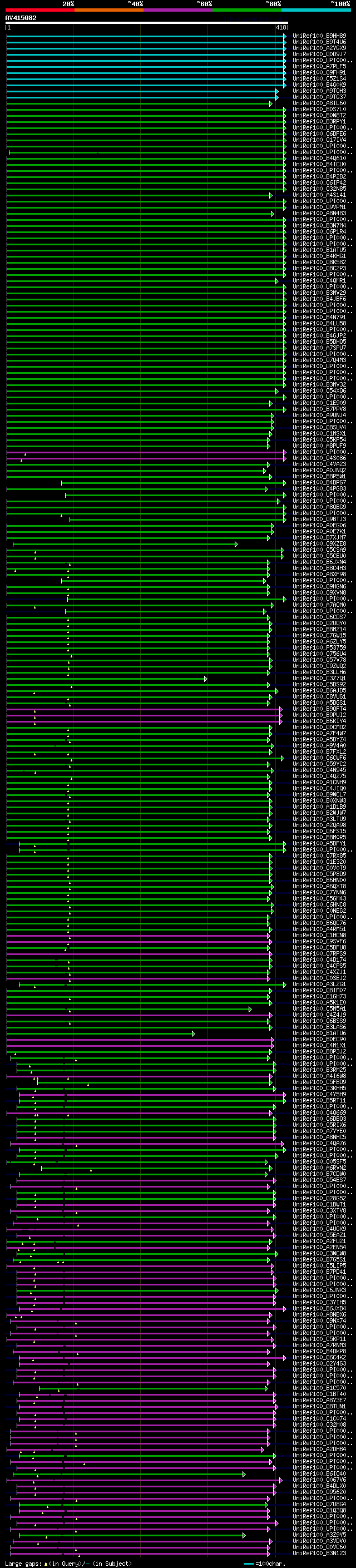Screen dimensions: 356x1568
Task: Click hit label UniRef100_B4G0K9
Action: (319, 85)
